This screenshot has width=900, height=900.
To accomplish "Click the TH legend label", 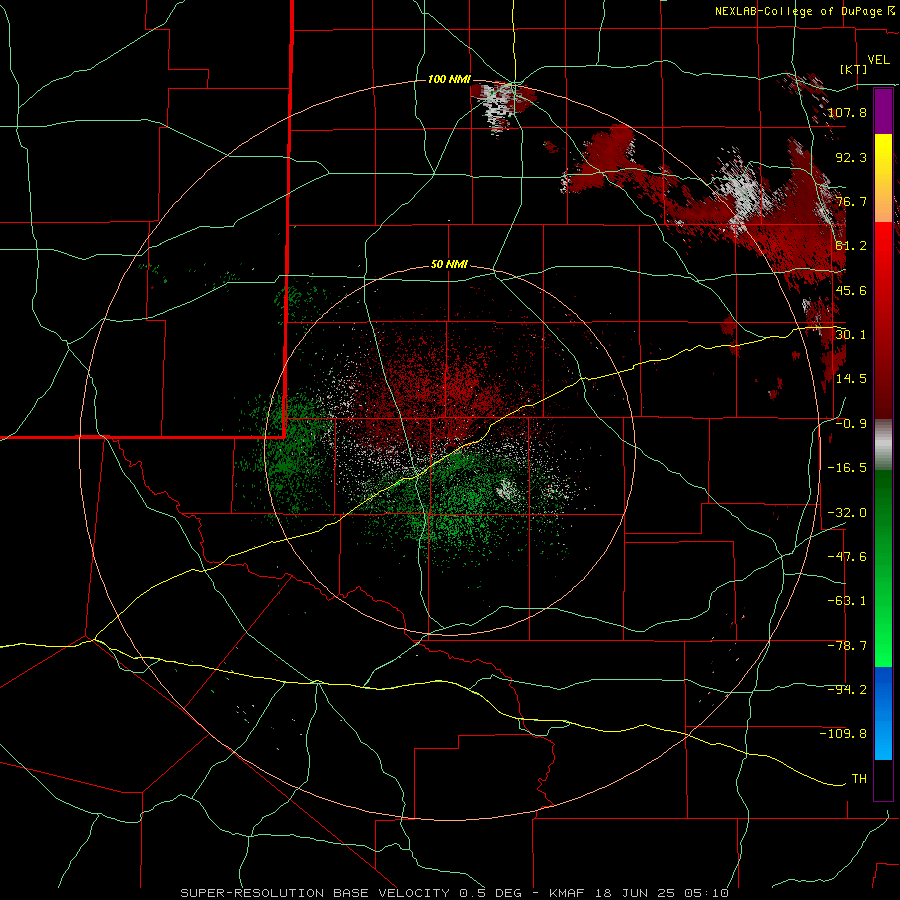I will coord(859,779).
